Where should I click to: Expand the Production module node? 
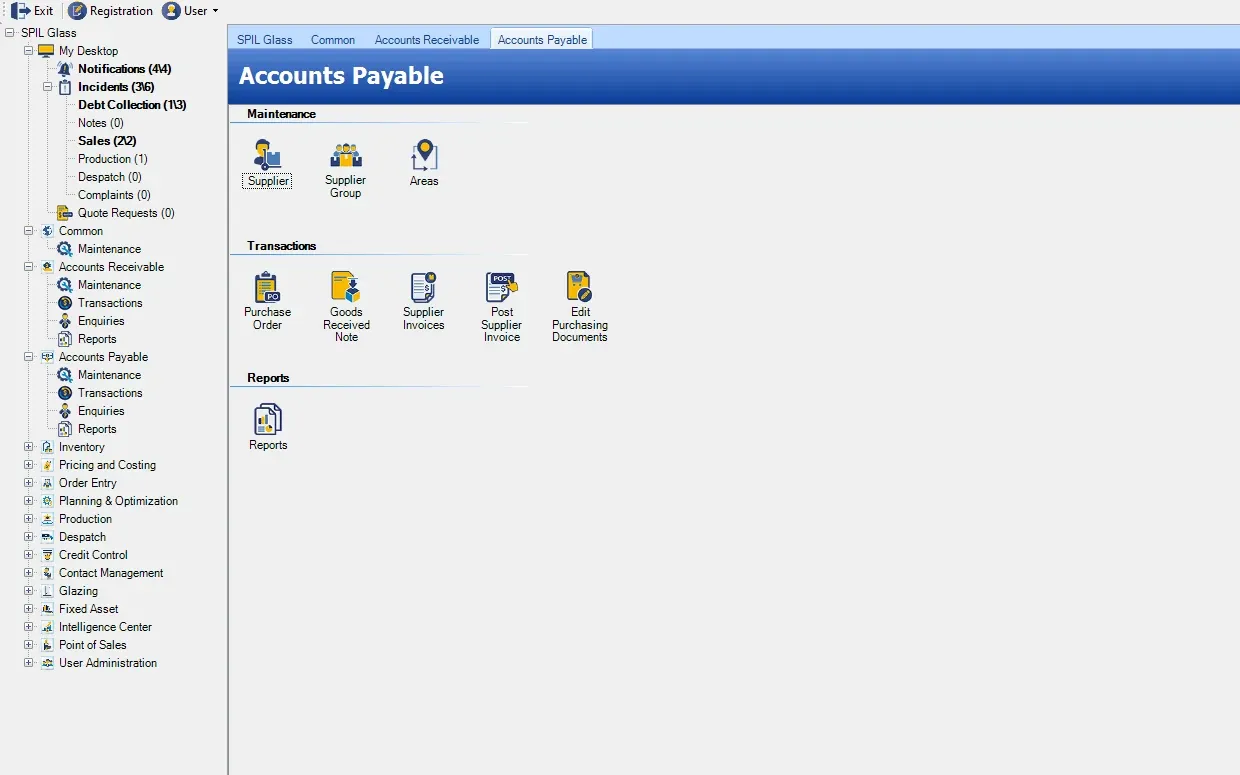coord(29,519)
